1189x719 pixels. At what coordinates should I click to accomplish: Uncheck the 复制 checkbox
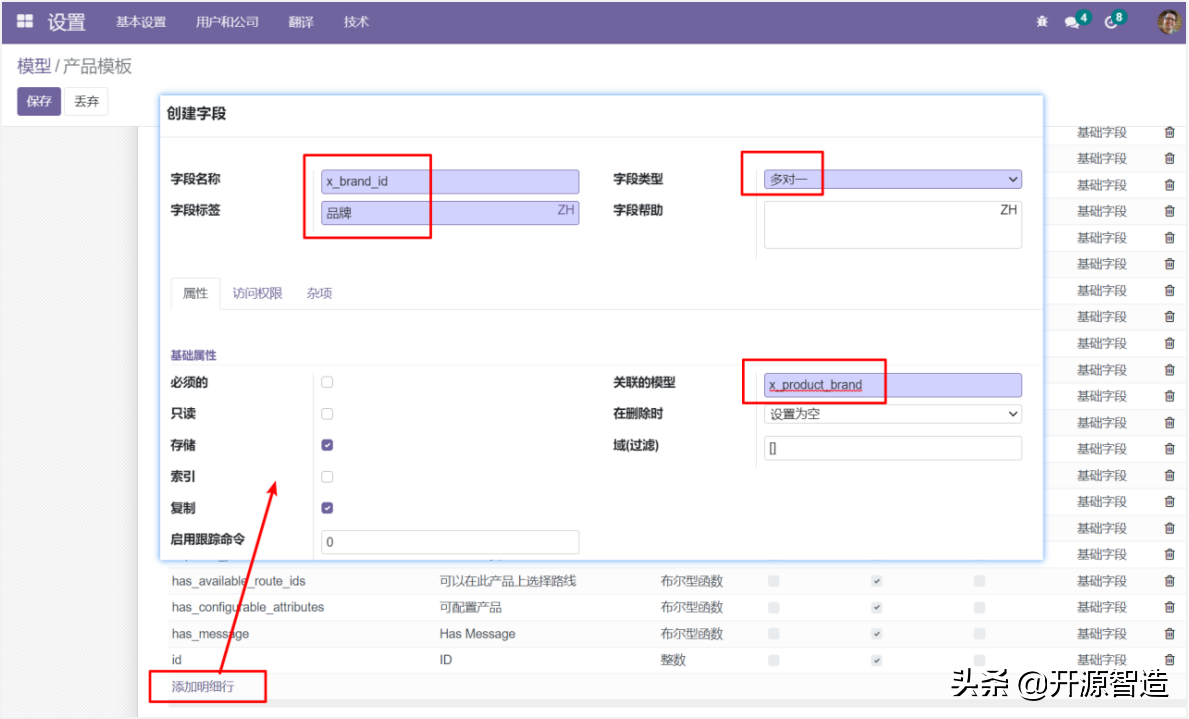click(327, 508)
